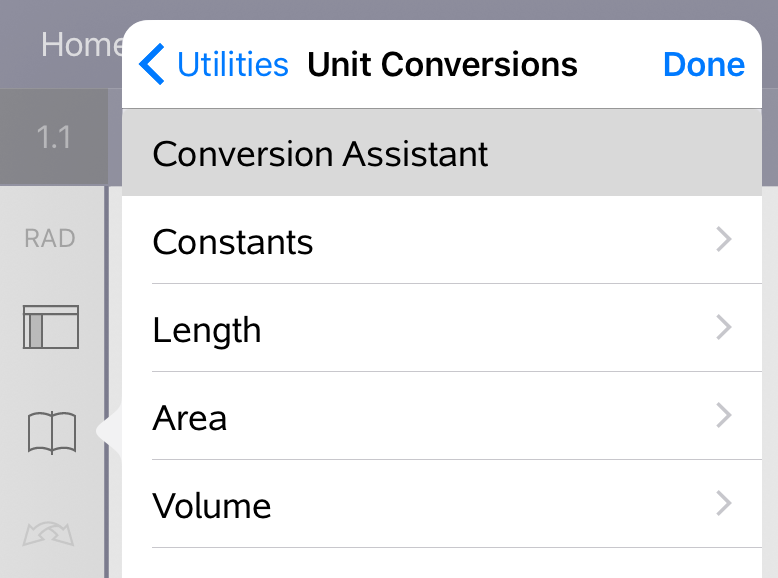The width and height of the screenshot is (778, 578).
Task: Tap the double-arrow icon at sidebar bottom
Action: [51, 535]
